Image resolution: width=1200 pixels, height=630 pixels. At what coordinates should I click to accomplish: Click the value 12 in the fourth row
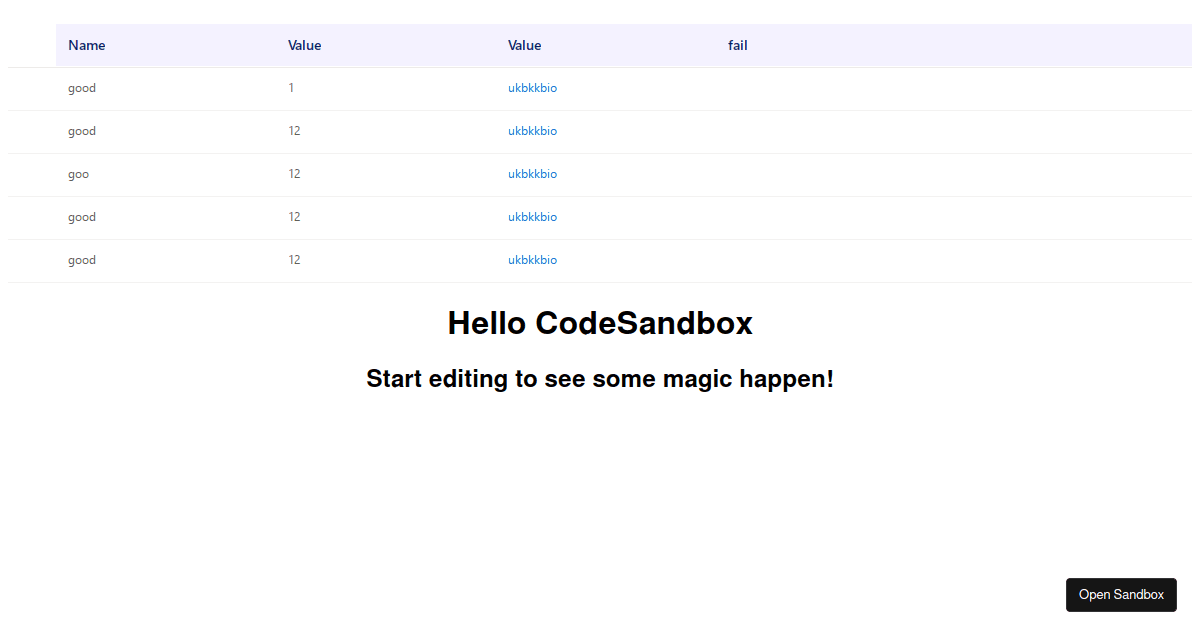click(x=294, y=217)
